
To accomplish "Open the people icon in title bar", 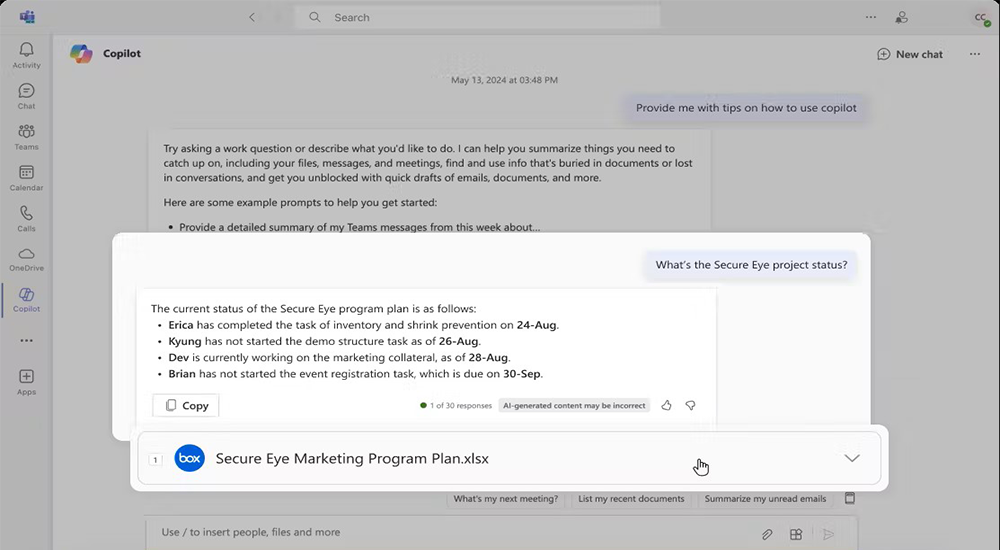I will click(901, 18).
